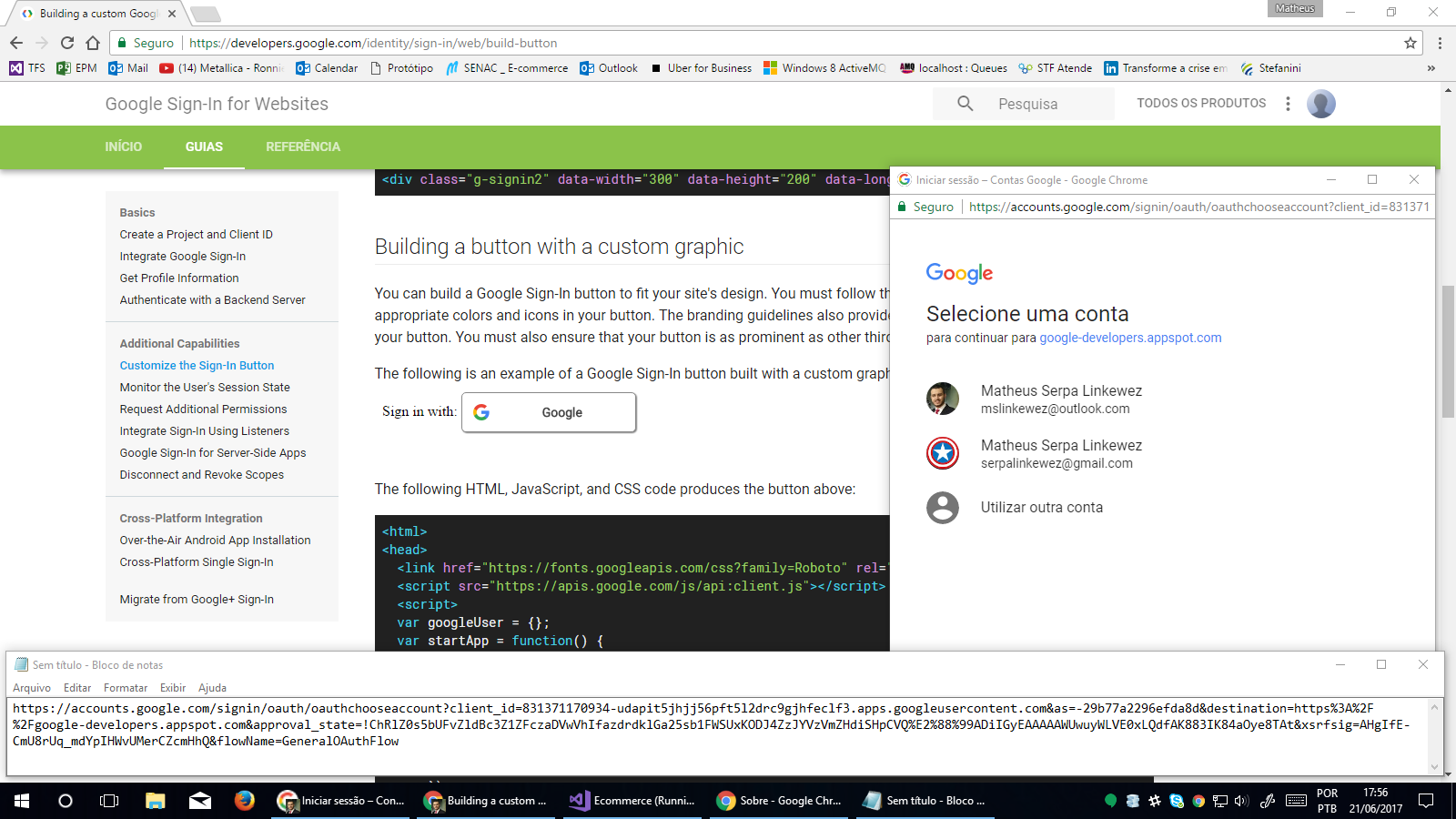Open the home page icon in Chrome toolbar
The height and width of the screenshot is (819, 1456).
pos(91,42)
